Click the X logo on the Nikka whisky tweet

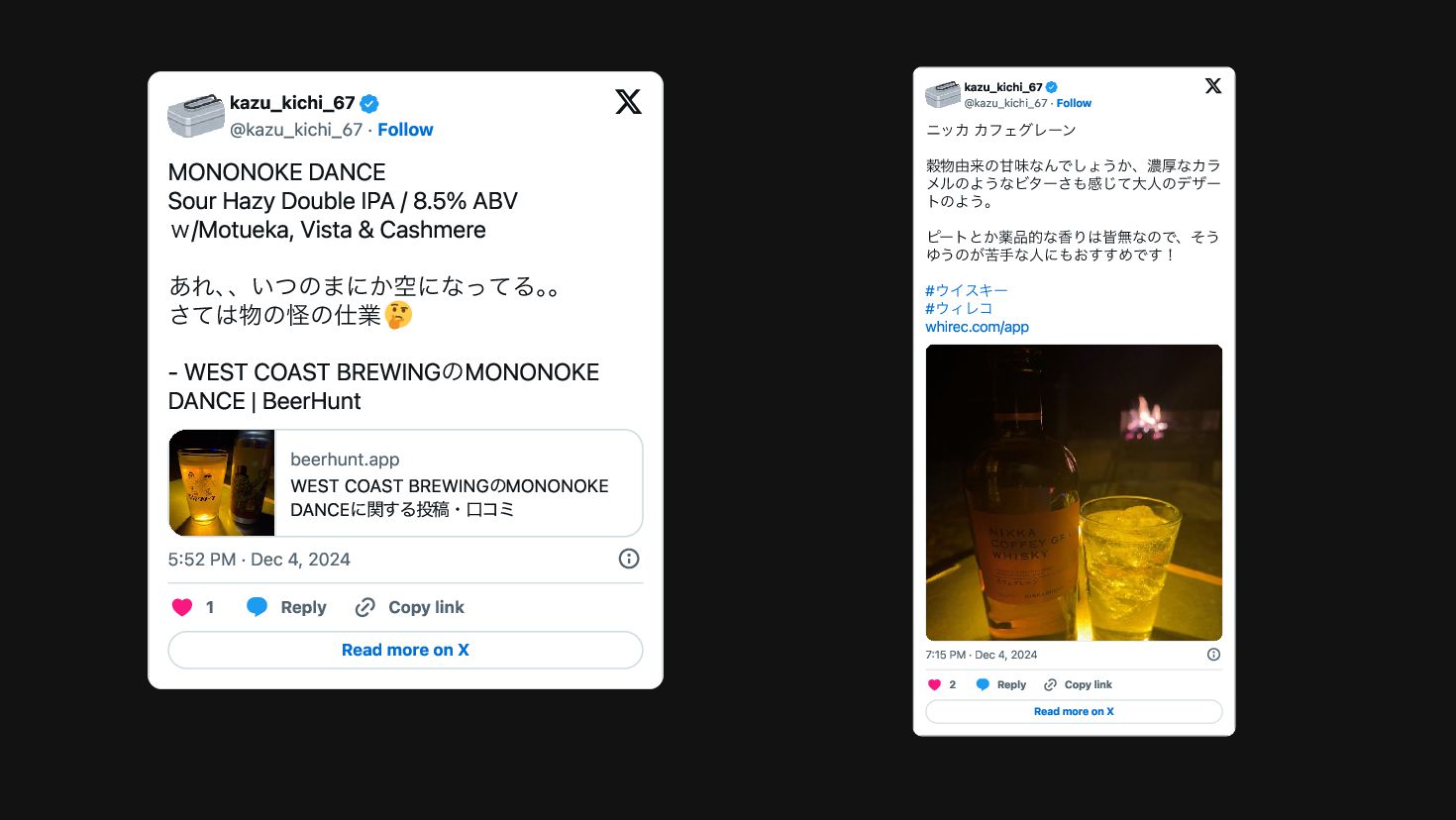1213,86
